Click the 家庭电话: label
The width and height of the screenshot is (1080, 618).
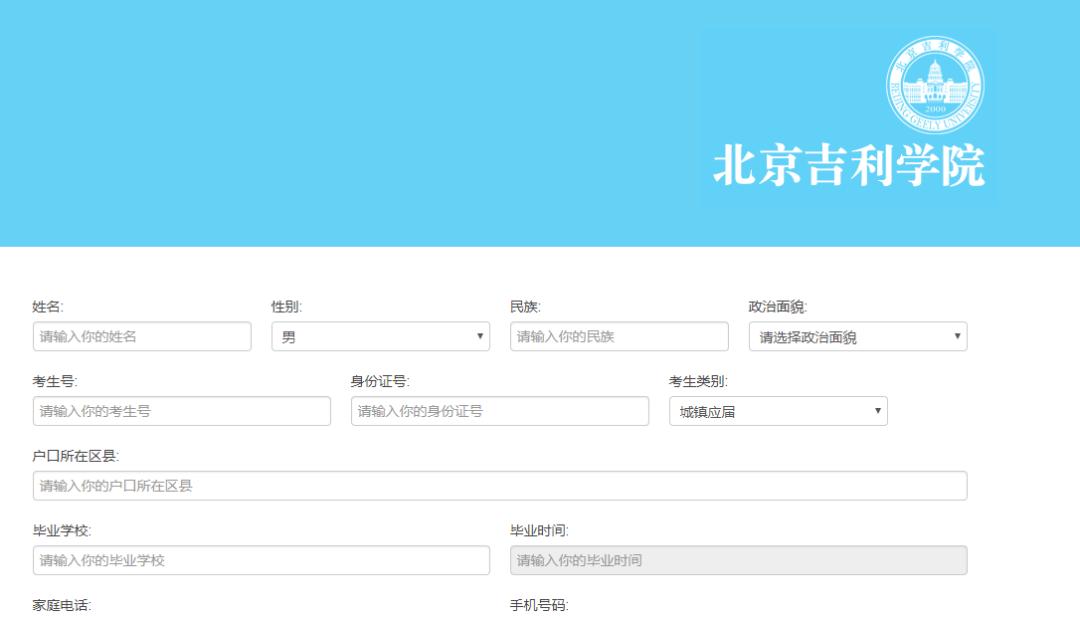tap(61, 605)
